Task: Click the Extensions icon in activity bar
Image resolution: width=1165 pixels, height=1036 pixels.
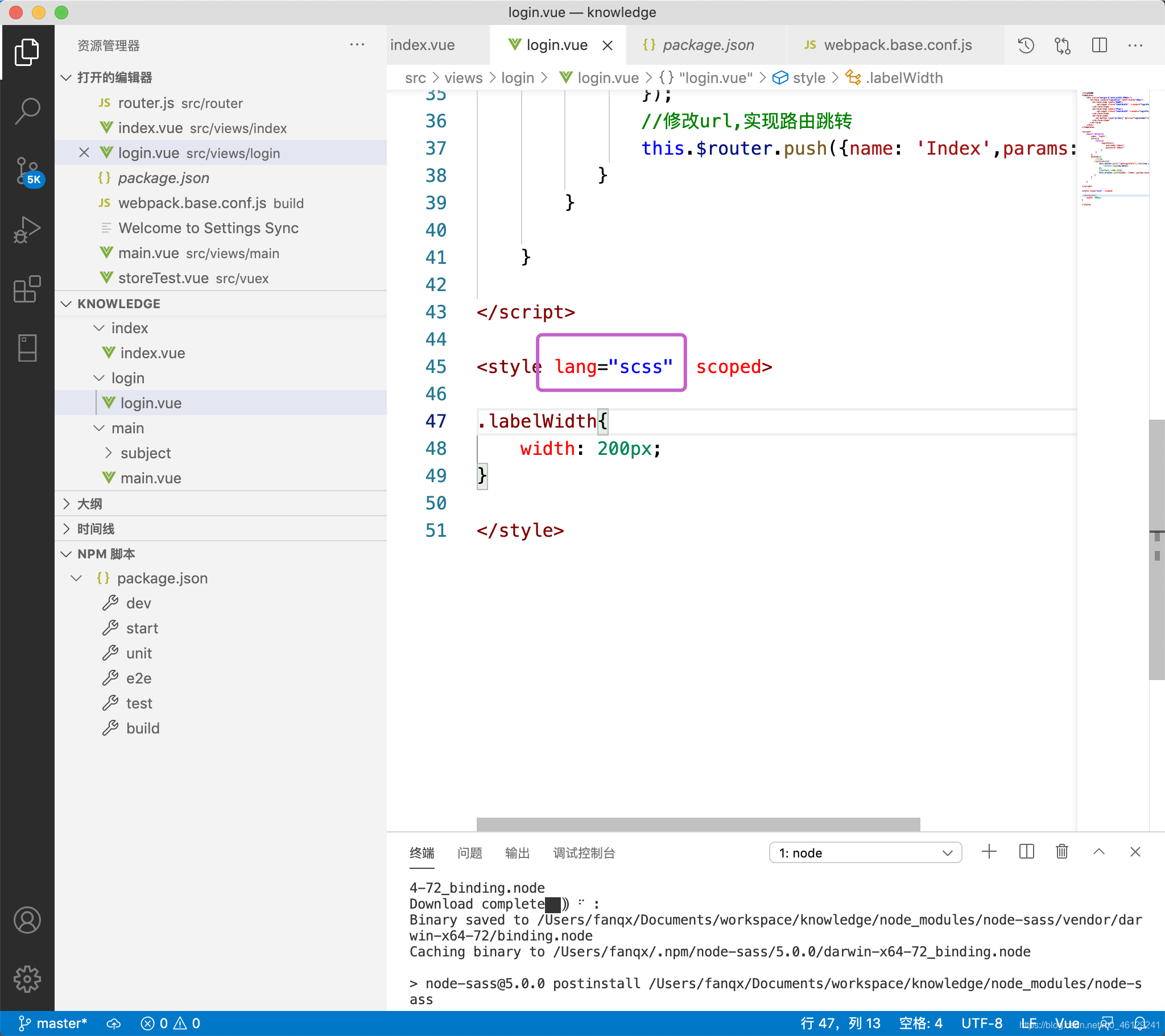Action: (x=27, y=289)
